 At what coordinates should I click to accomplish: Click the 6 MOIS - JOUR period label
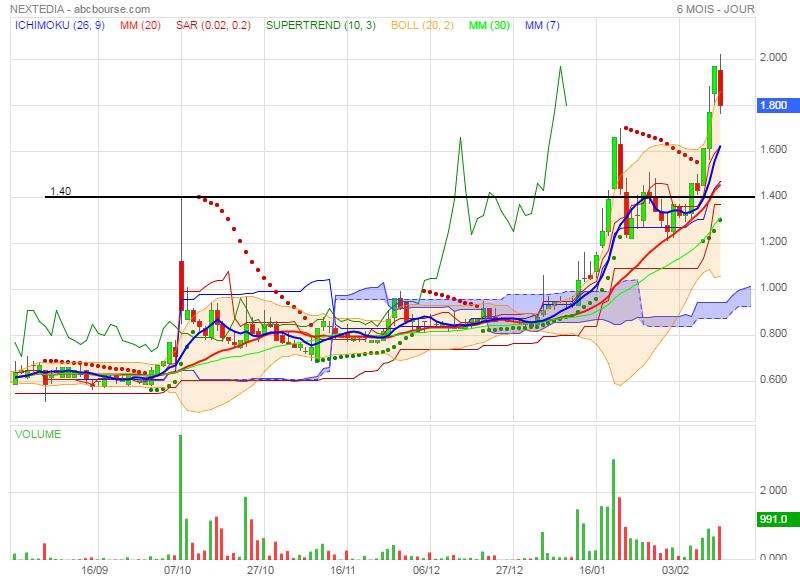715,9
